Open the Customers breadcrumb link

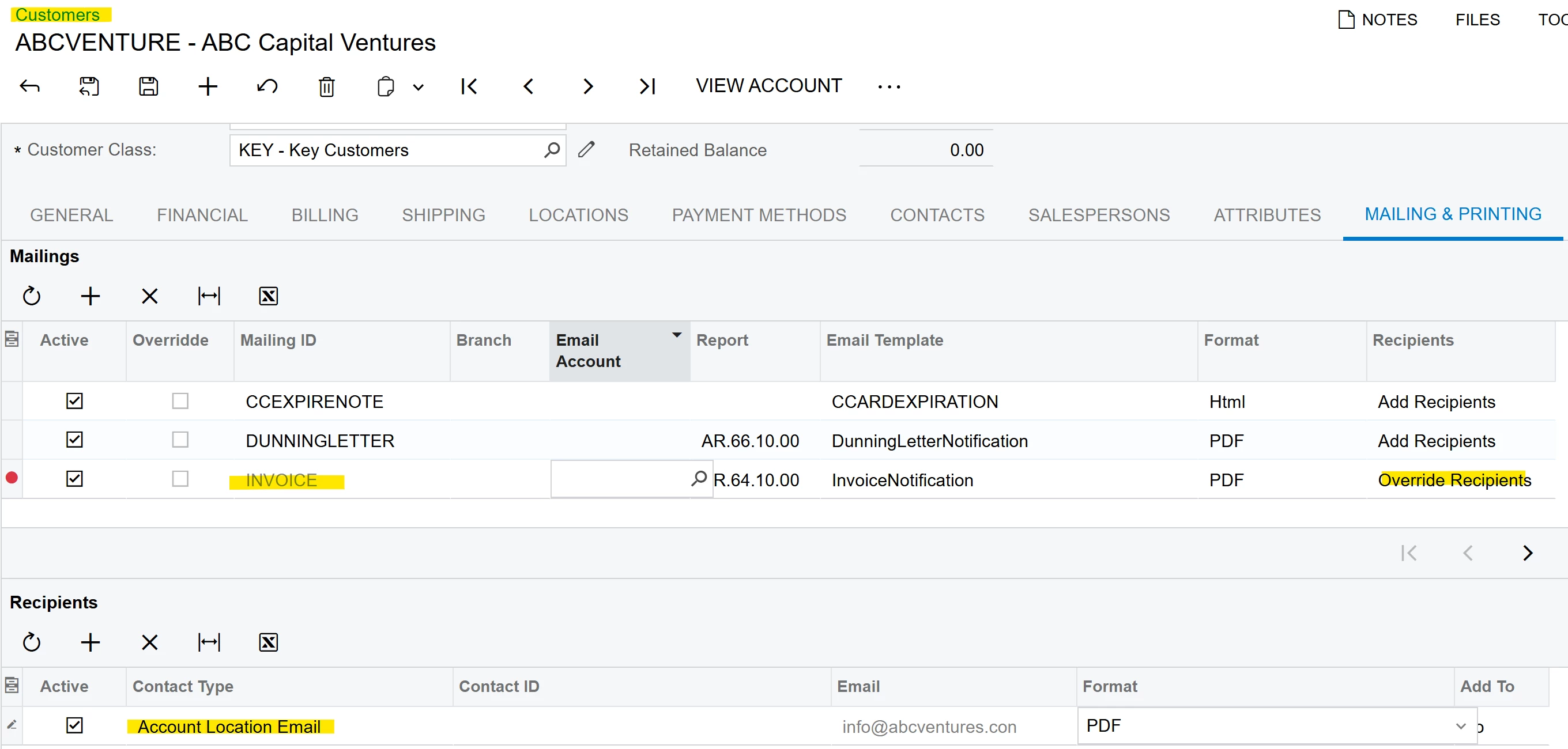58,14
